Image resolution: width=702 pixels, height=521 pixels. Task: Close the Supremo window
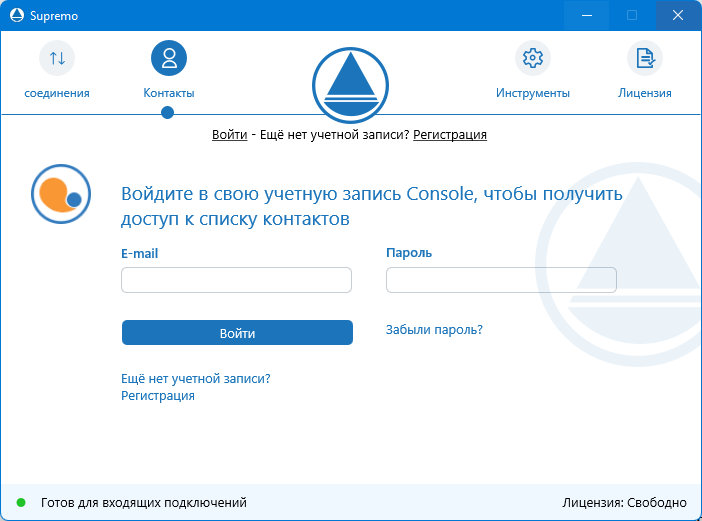pos(678,15)
